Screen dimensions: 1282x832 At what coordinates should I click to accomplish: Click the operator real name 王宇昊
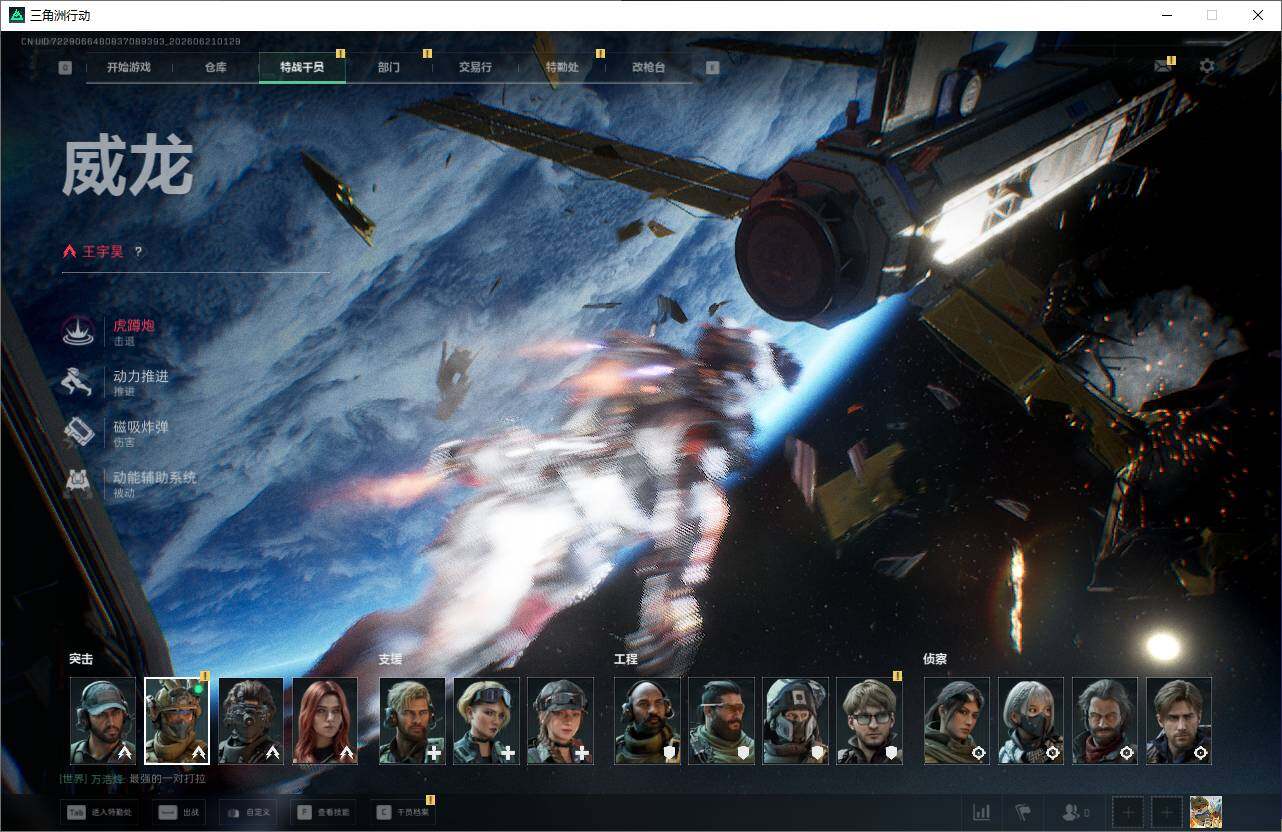tap(103, 252)
